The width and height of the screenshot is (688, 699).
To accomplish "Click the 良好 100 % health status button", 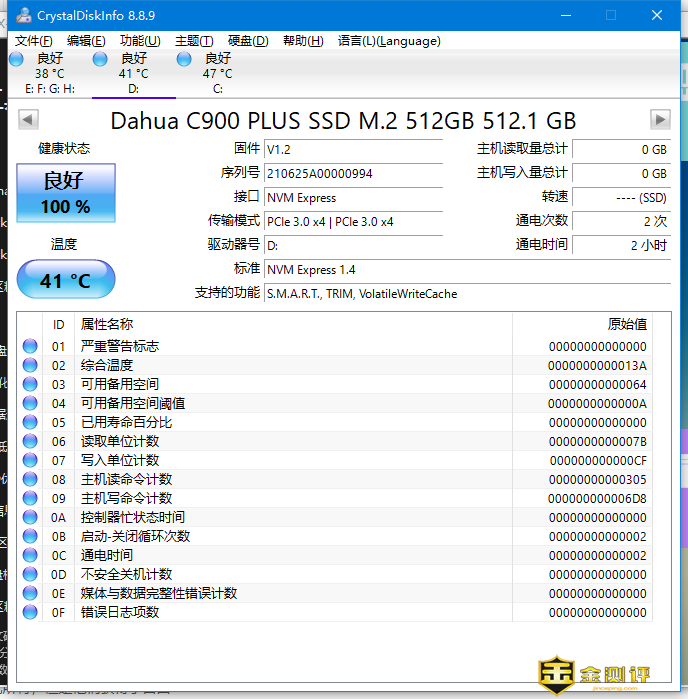I will point(66,192).
